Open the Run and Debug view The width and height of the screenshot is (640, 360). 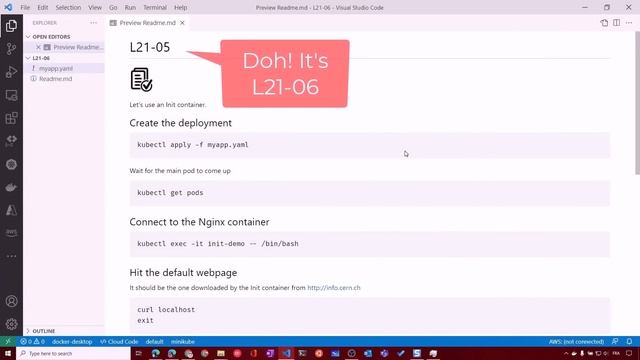(11, 72)
